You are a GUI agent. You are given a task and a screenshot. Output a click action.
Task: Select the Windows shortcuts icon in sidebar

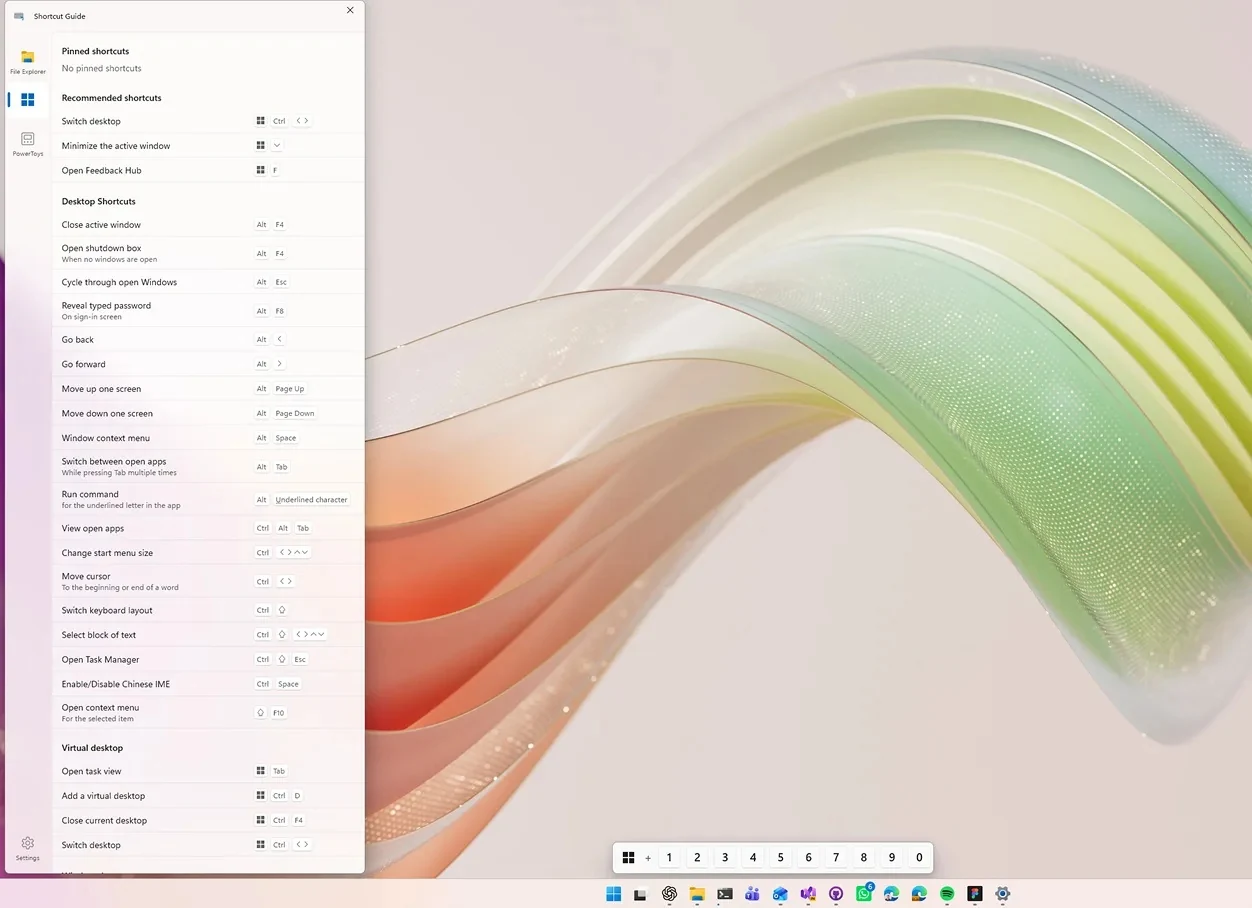coord(28,100)
